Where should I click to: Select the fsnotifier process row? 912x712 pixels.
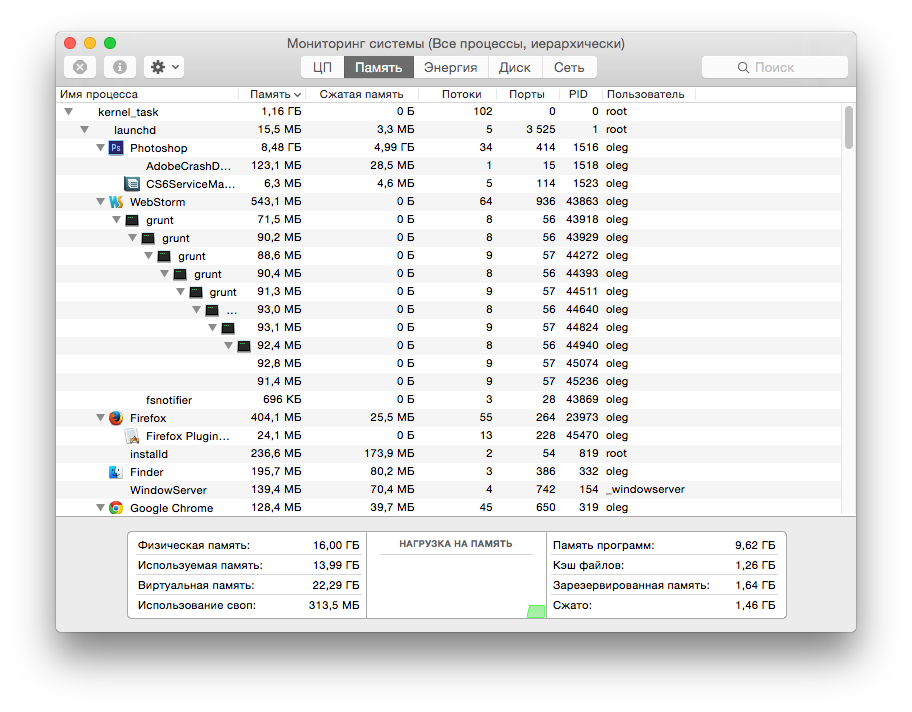coord(448,400)
